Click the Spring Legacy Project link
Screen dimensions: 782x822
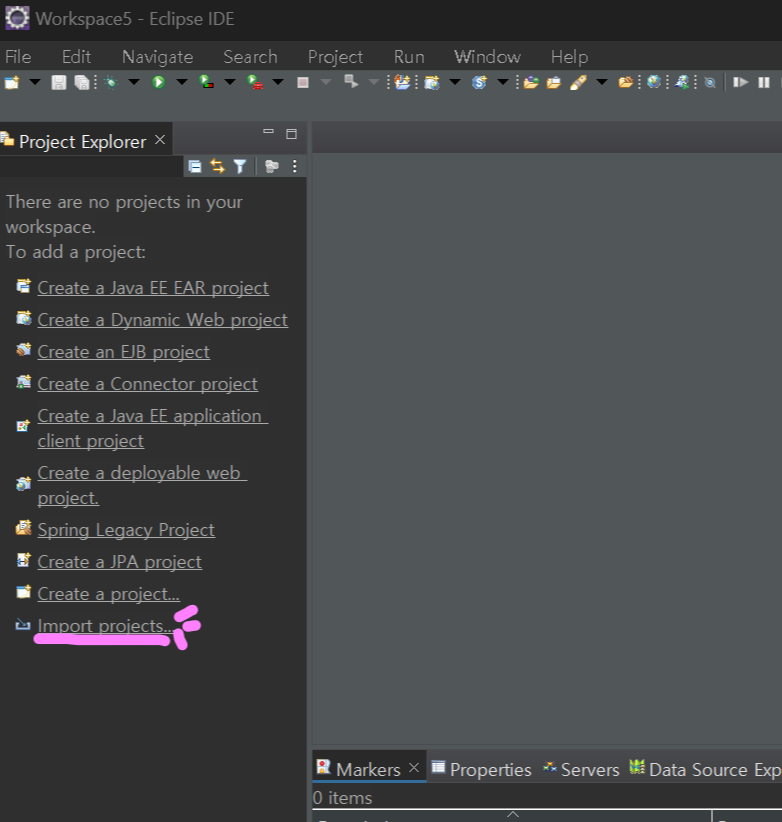tap(126, 530)
